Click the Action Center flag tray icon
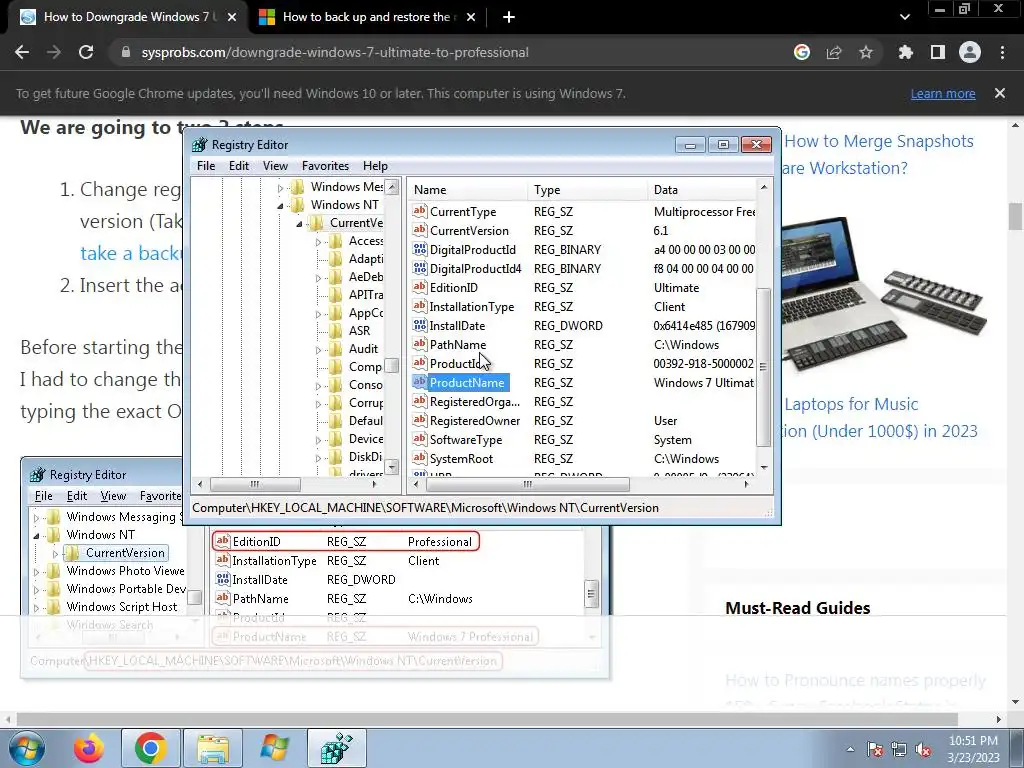 pyautogui.click(x=875, y=749)
